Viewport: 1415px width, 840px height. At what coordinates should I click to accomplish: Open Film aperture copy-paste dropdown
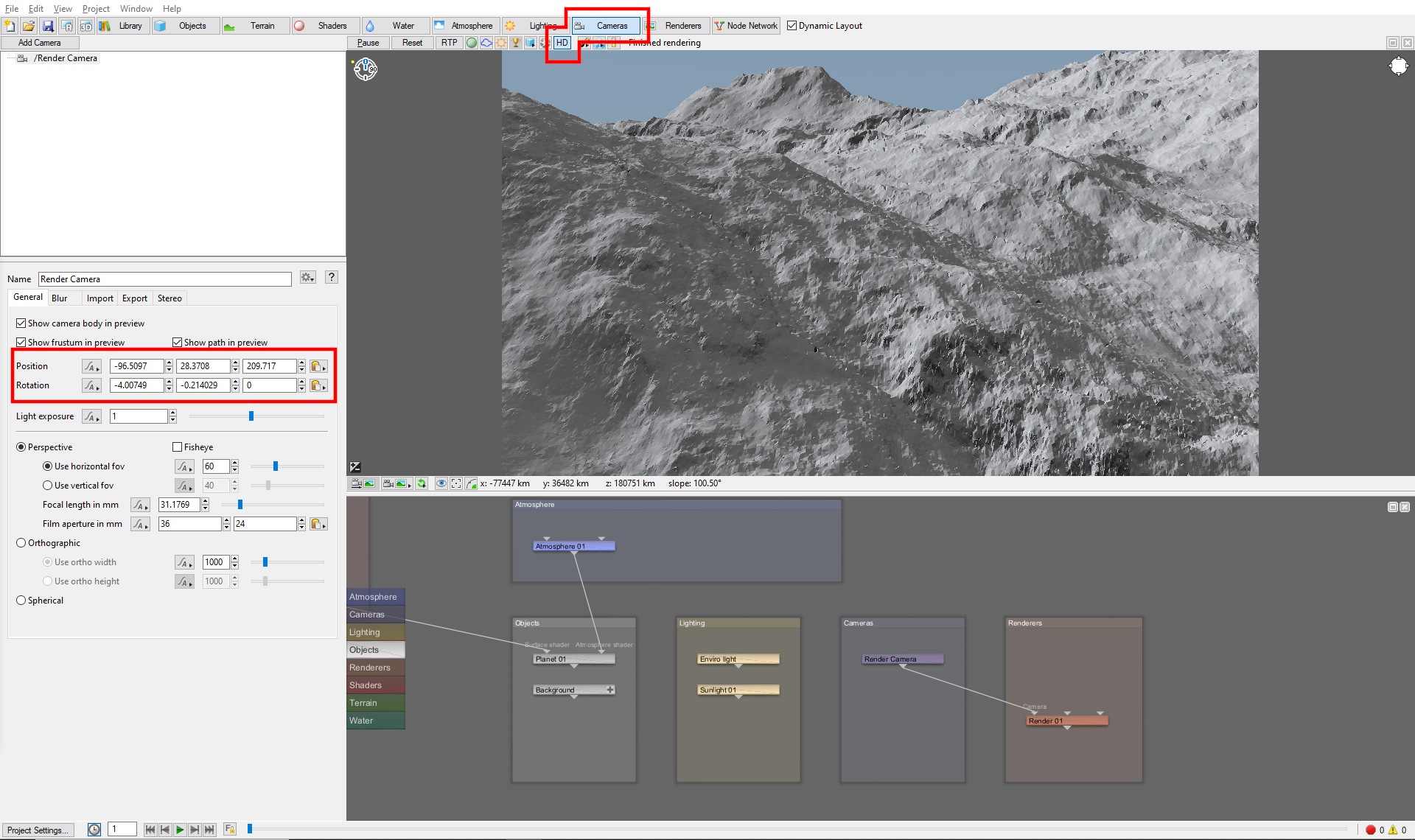318,524
